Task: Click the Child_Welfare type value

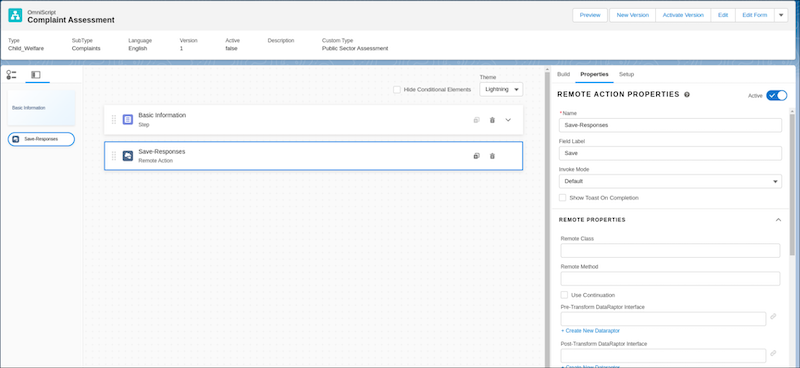Action: [26, 48]
